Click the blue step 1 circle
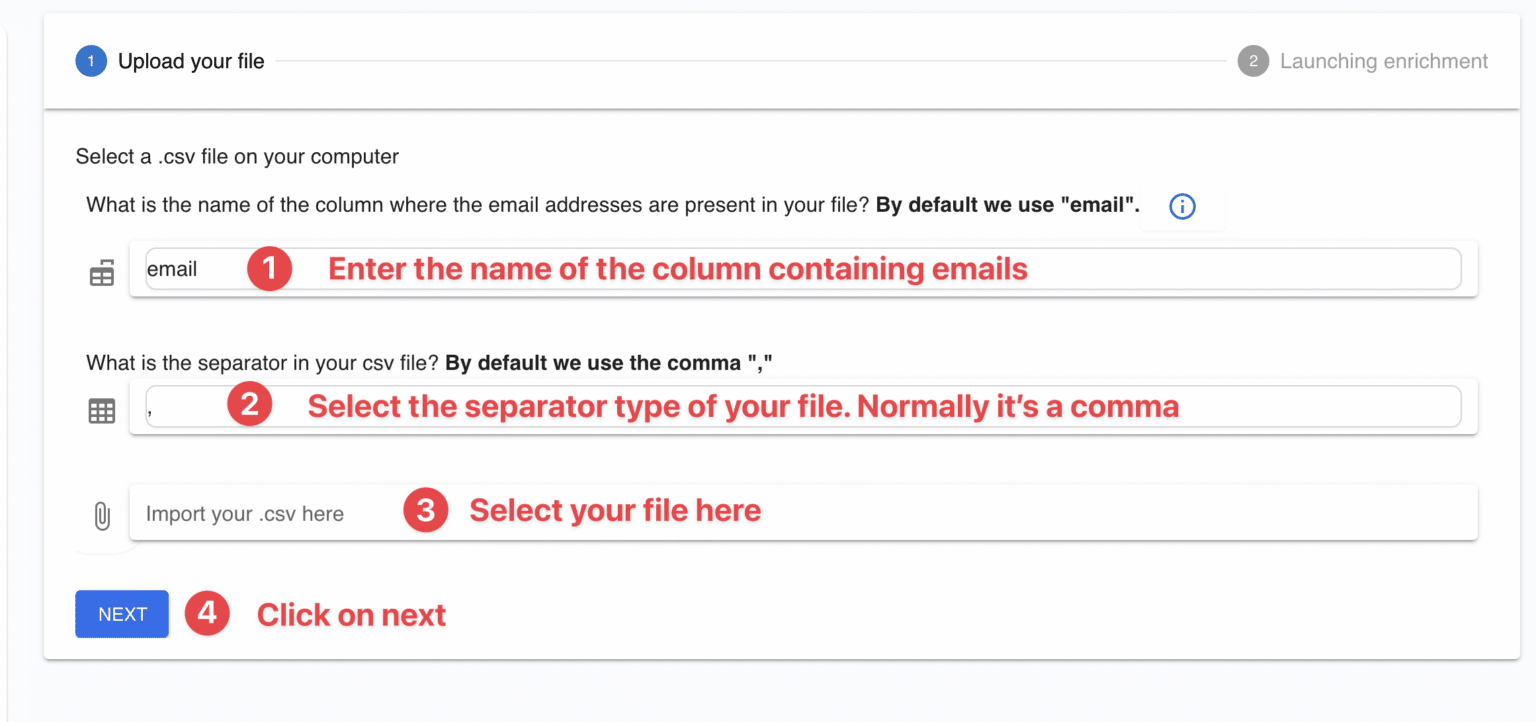Viewport: 1536px width, 722px height. (x=89, y=61)
